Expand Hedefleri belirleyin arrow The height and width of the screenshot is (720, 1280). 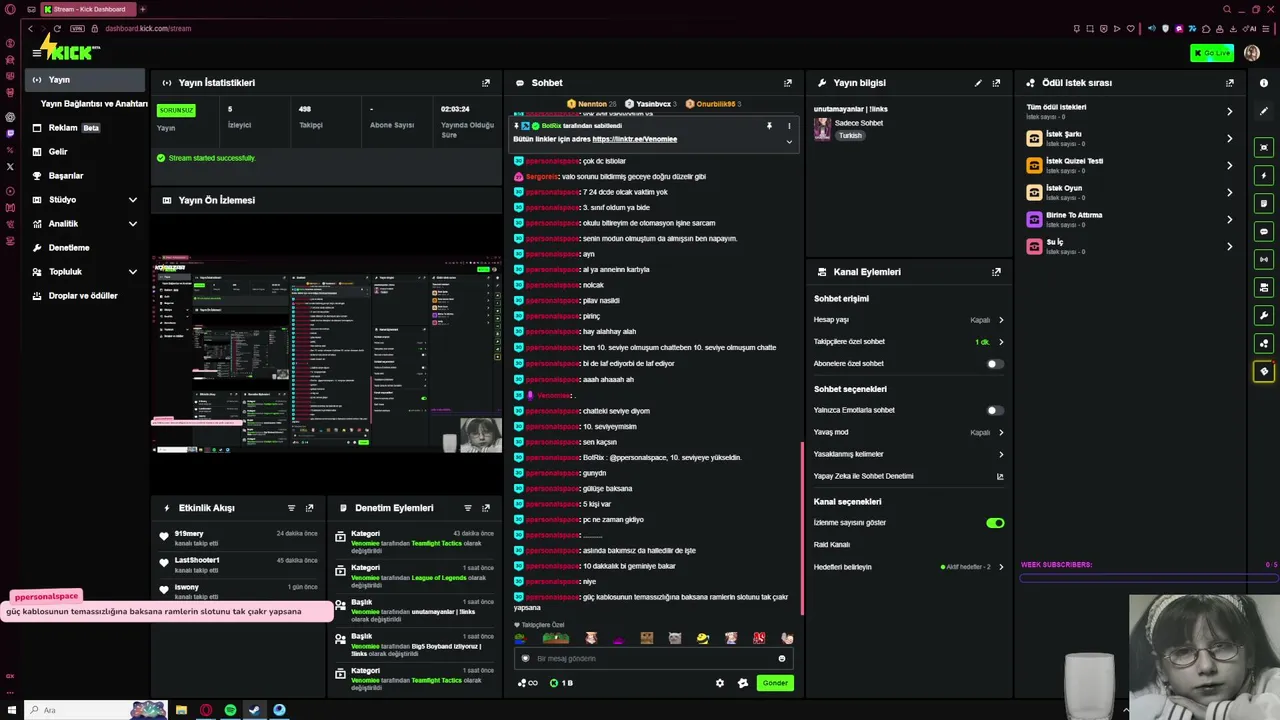(1001, 567)
